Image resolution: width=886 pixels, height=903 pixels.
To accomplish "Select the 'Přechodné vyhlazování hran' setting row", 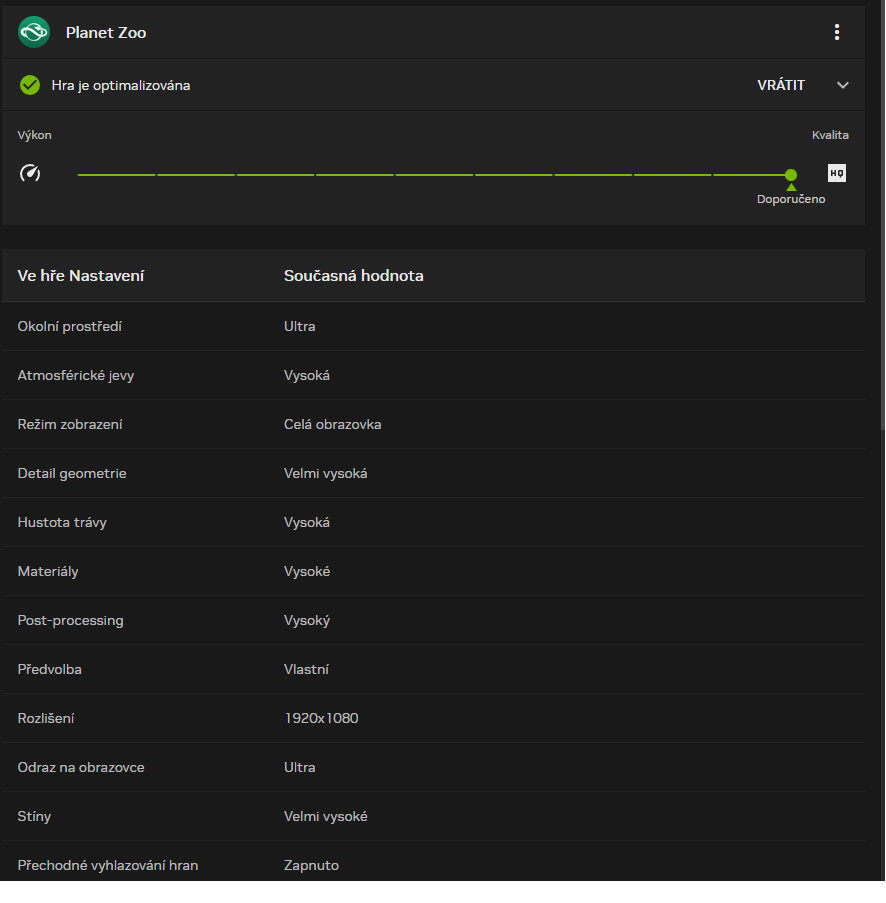I will pyautogui.click(x=433, y=861).
